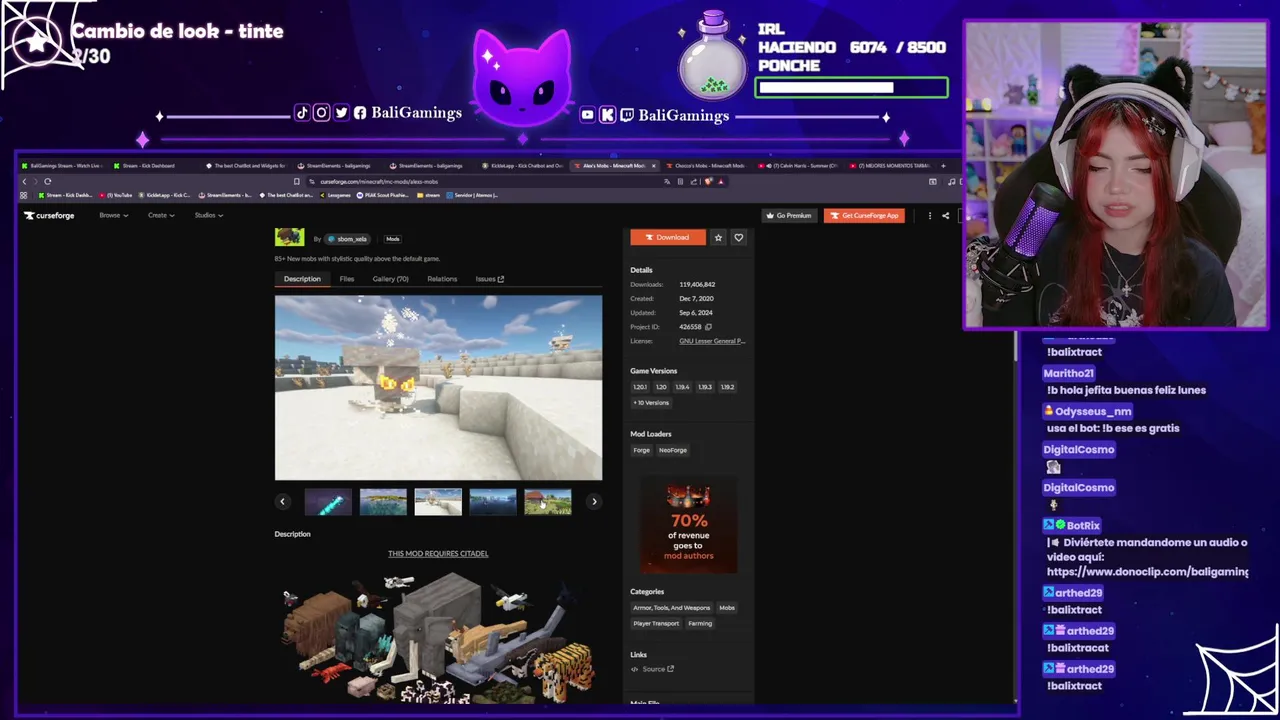
Task: Open the Player Transport category tag
Action: 656,624
